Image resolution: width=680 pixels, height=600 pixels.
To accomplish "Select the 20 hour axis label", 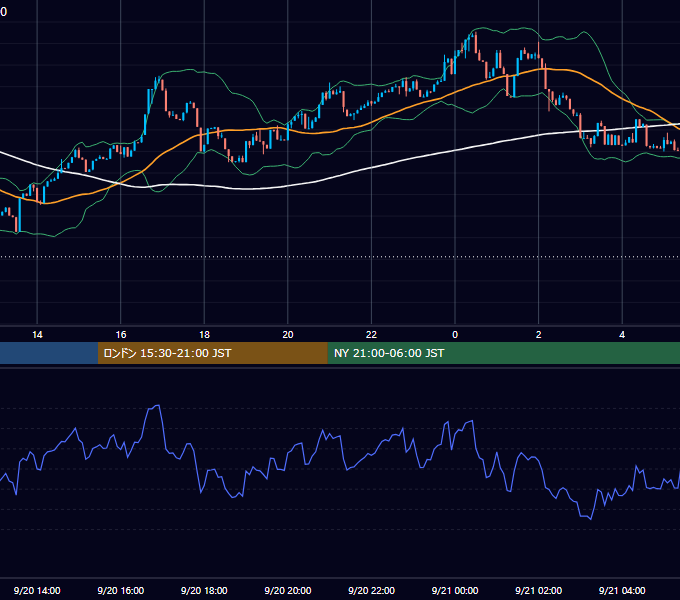I will click(288, 335).
